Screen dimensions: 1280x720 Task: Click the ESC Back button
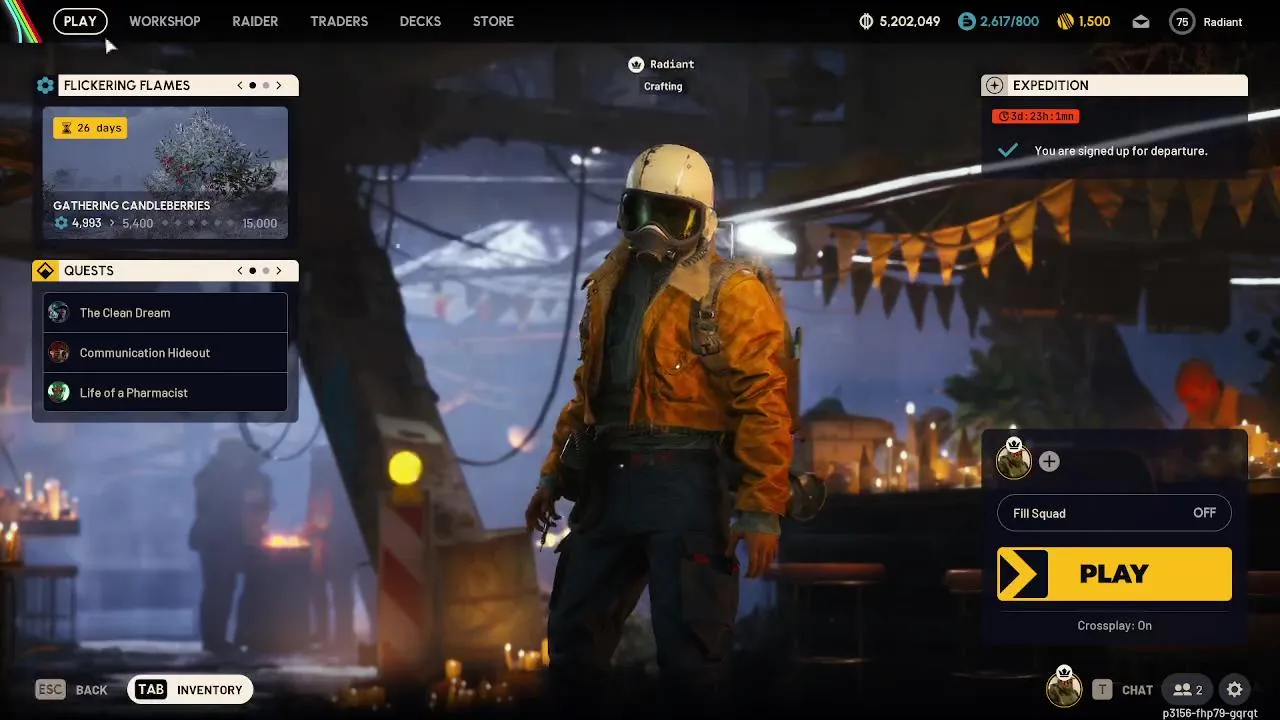click(x=72, y=689)
